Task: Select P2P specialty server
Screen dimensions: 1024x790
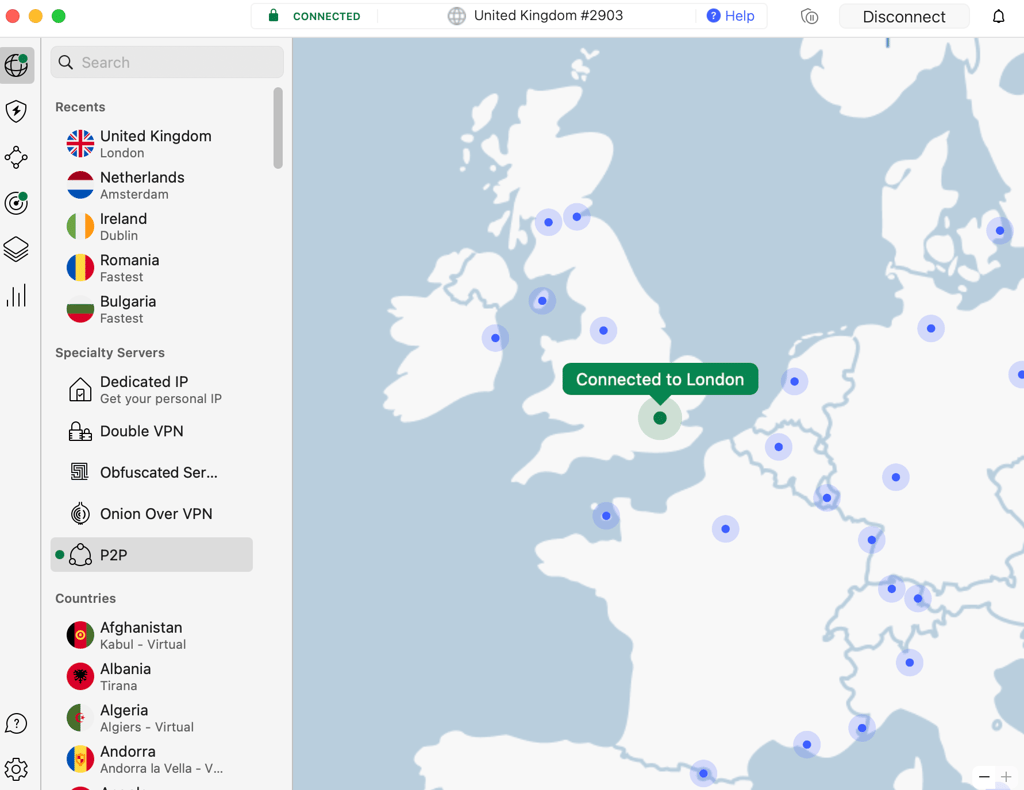Action: (x=152, y=555)
